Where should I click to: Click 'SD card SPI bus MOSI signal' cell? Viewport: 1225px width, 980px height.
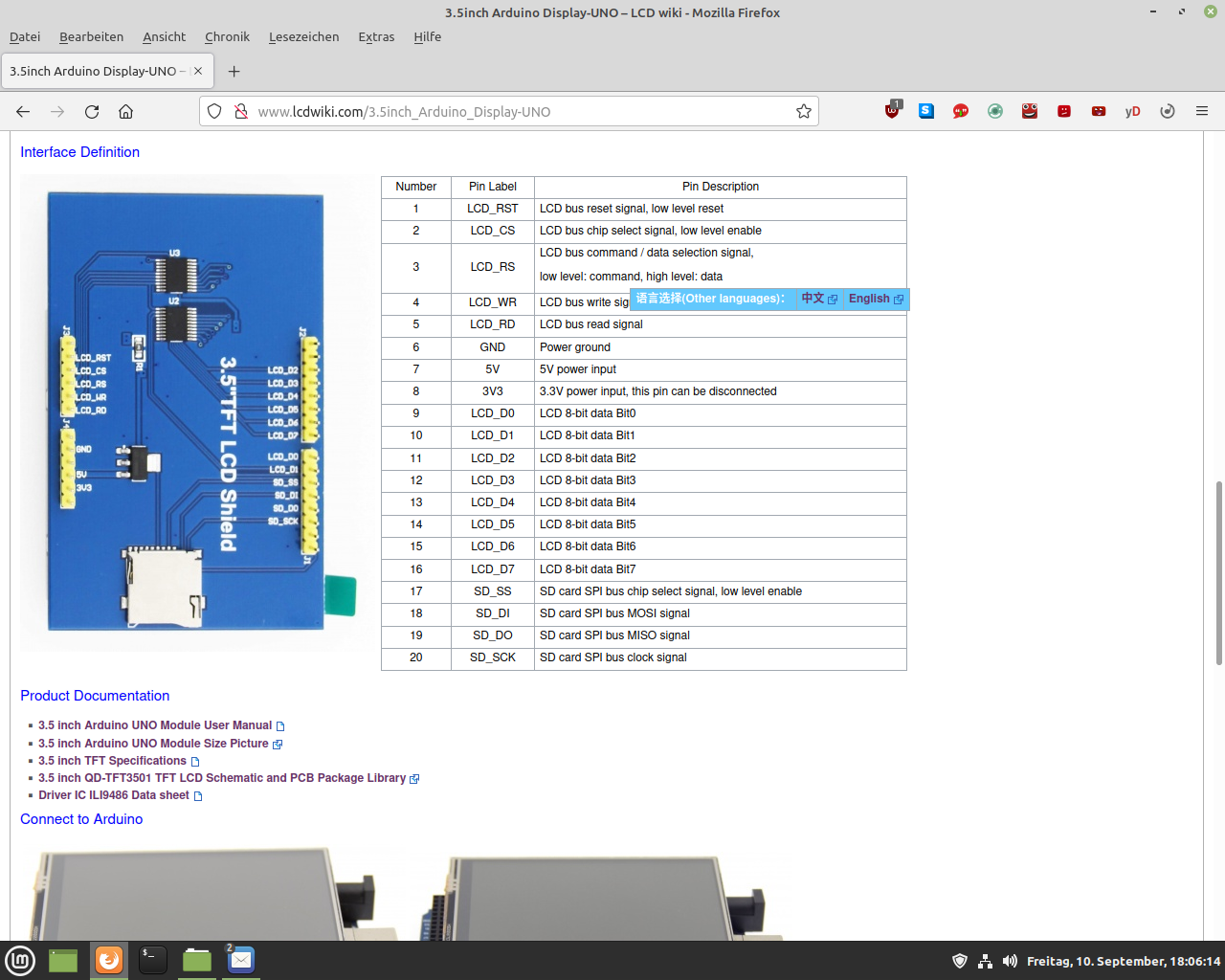pyautogui.click(x=720, y=613)
